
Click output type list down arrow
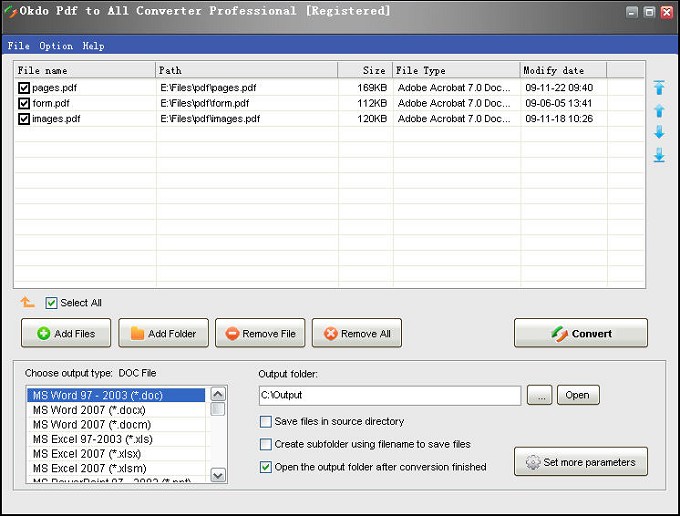pos(218,475)
